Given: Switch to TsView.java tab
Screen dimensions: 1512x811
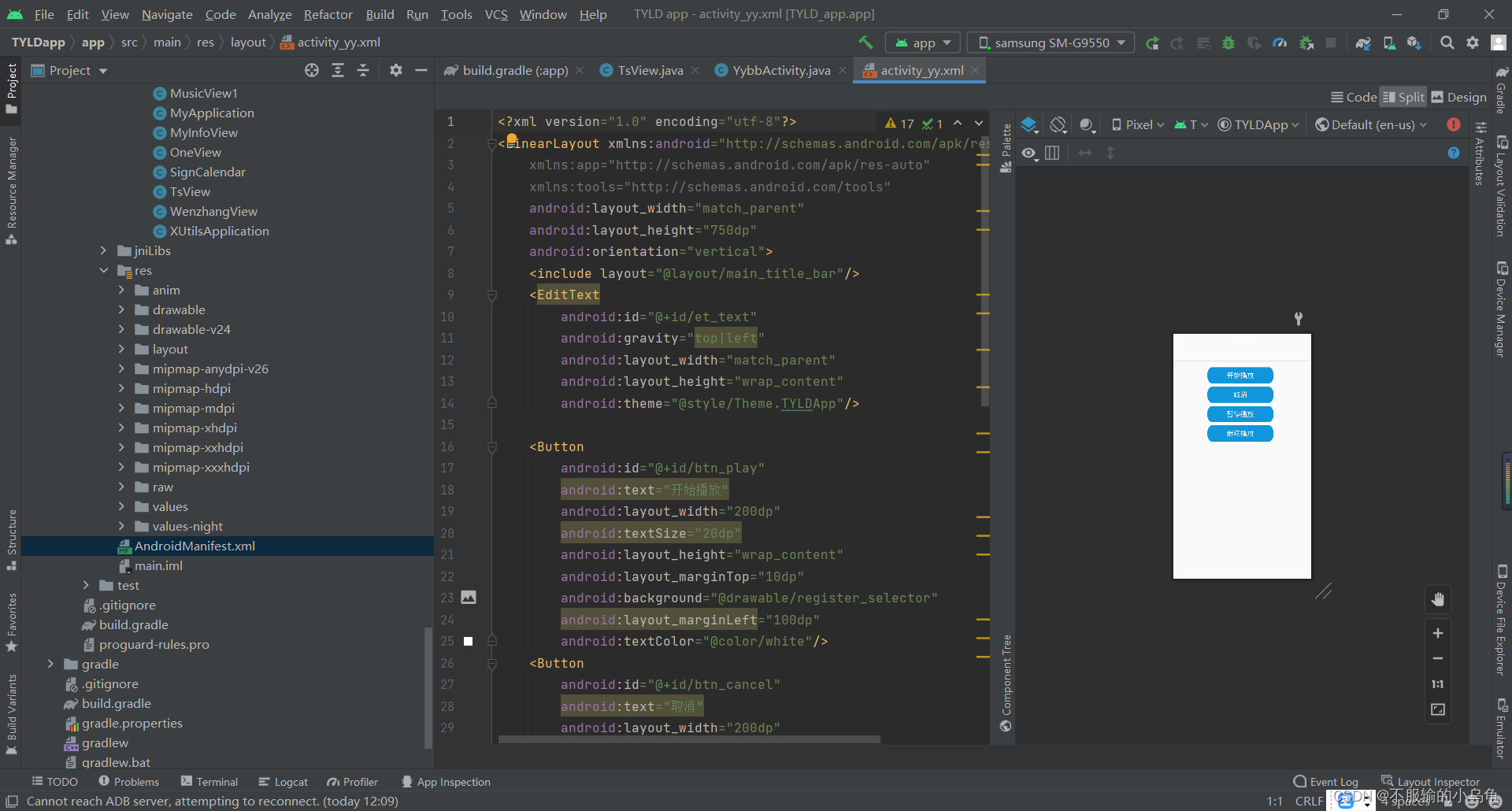Looking at the screenshot, I should (650, 70).
